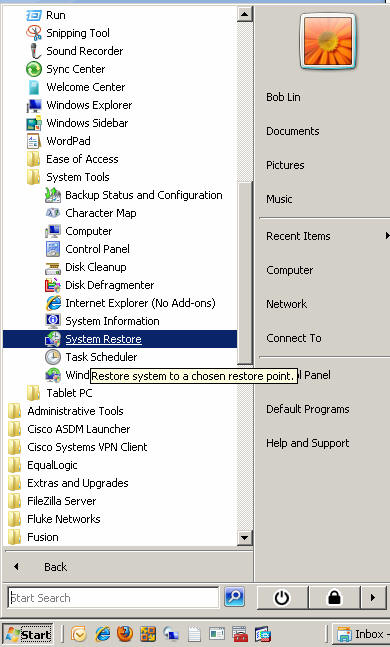
Task: Open the shutdown options arrow menu
Action: coord(373,597)
